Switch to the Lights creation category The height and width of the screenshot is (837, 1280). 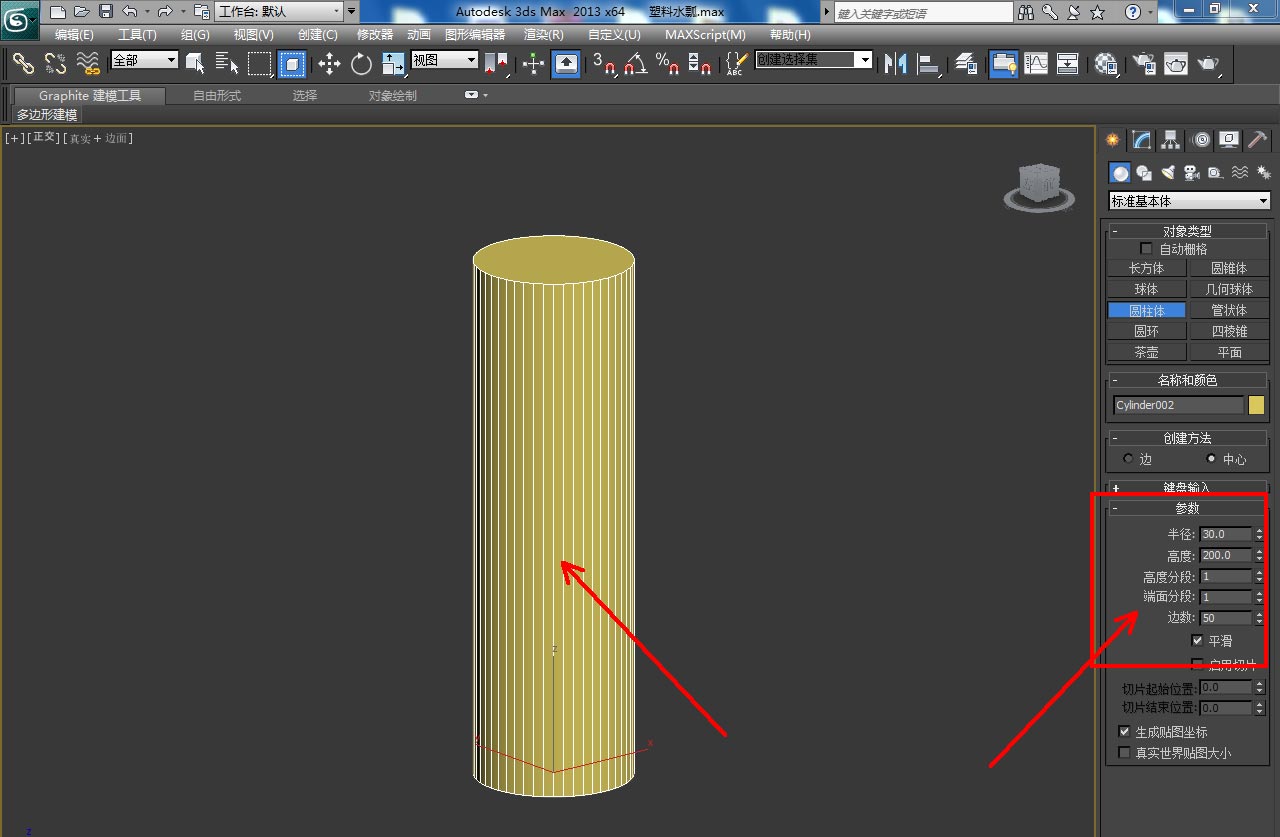tap(1167, 172)
